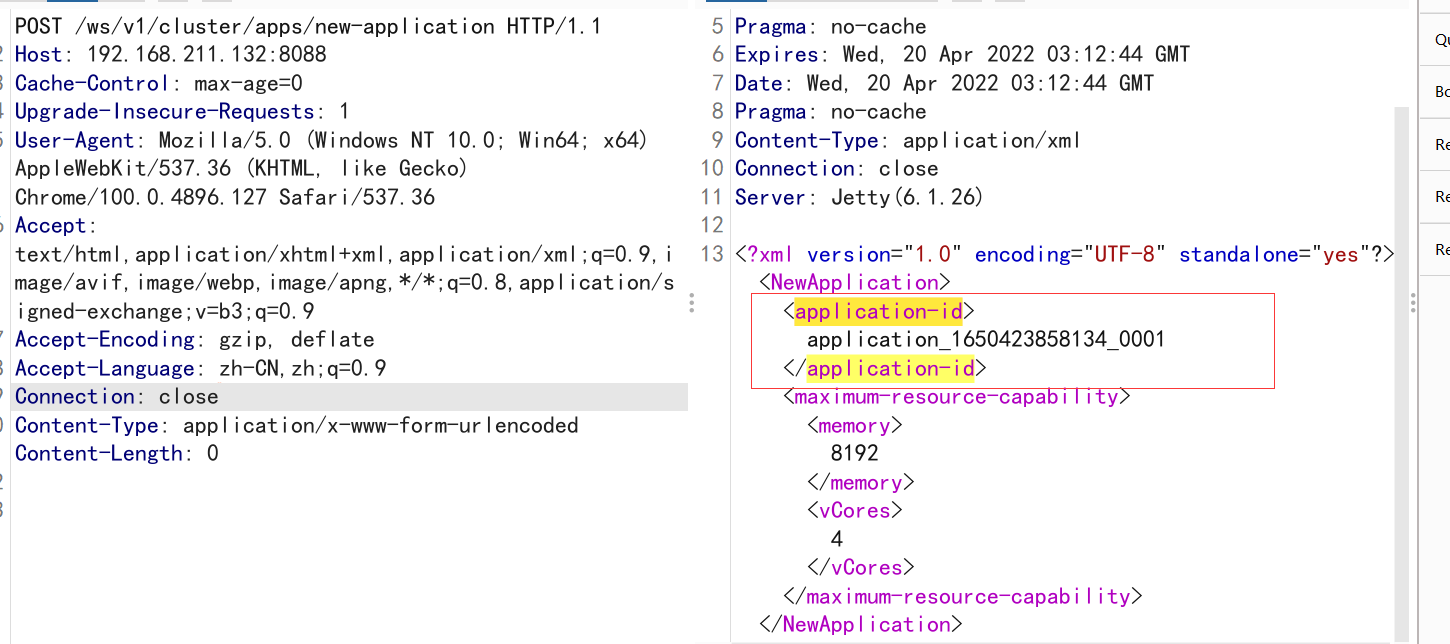The height and width of the screenshot is (644, 1450).
Task: Open the inspector section labeled "Qu"
Action: click(1442, 40)
